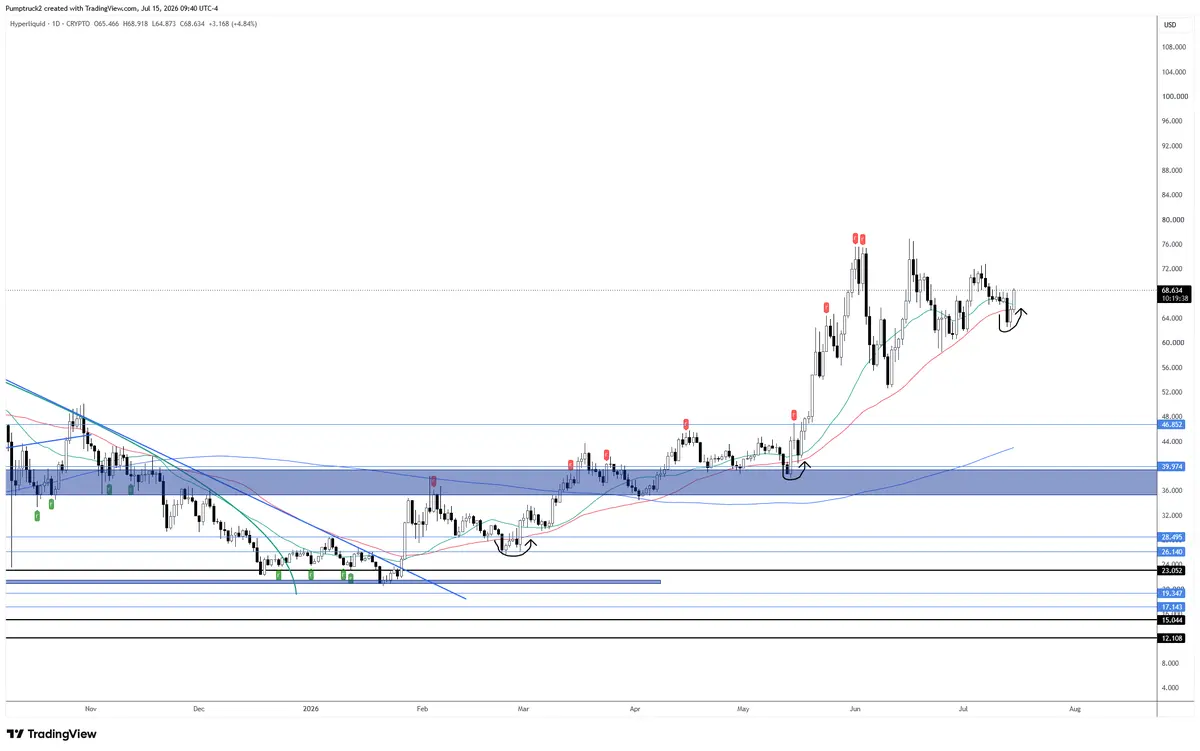1200x751 pixels.
Task: Click the 2026 year label on time axis
Action: (x=311, y=709)
